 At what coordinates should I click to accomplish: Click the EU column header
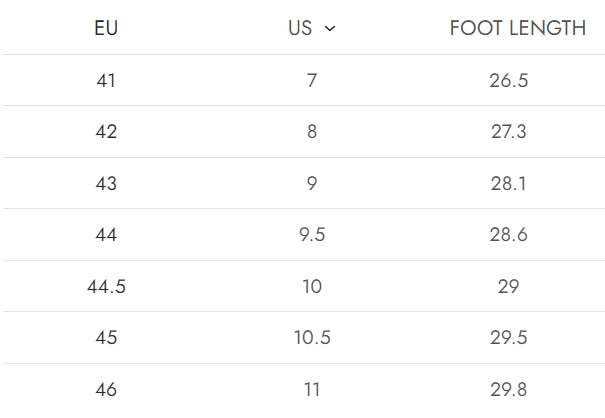pyautogui.click(x=106, y=28)
